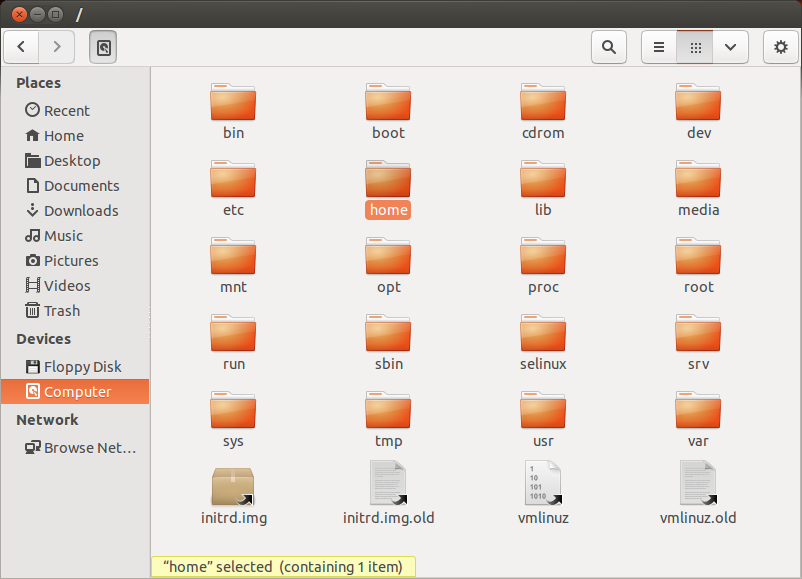Switch to list view
The width and height of the screenshot is (802, 579).
[658, 47]
